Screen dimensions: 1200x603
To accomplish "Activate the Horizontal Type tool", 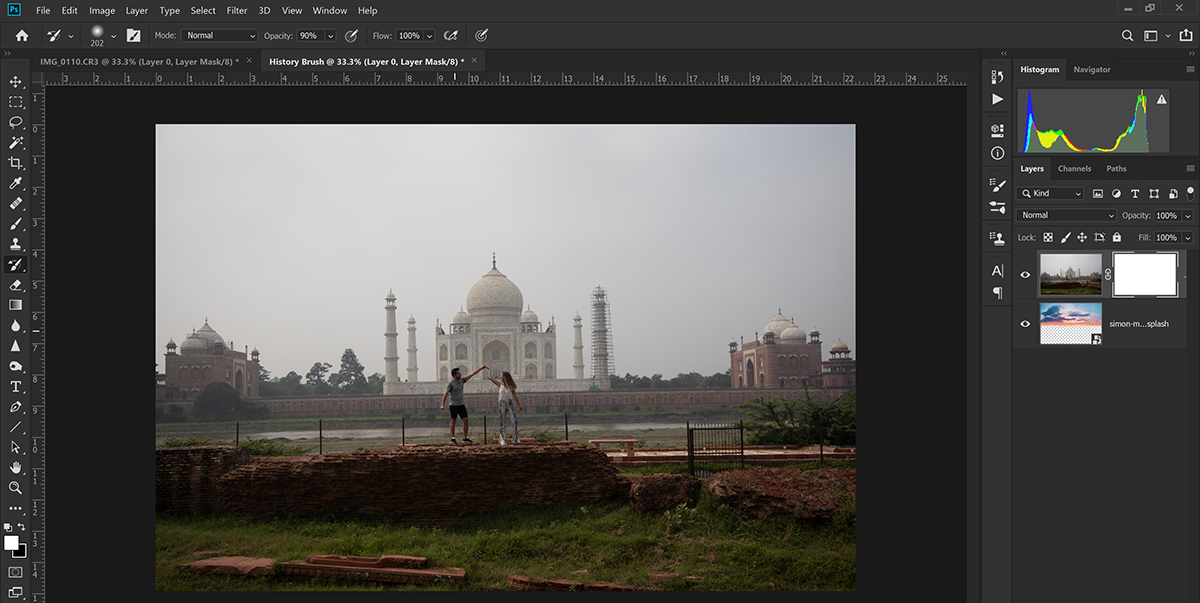I will tap(15, 386).
